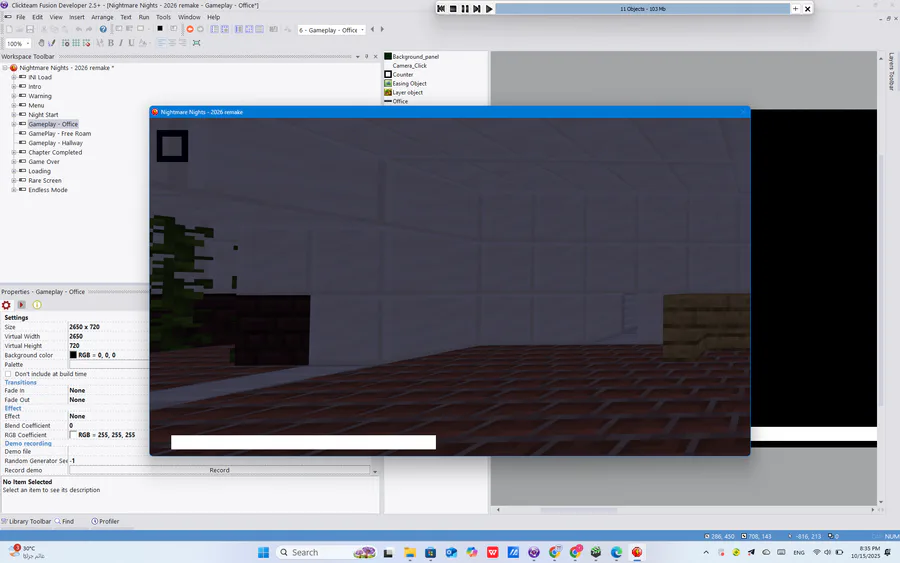Toggle Don't include at build time checkbox

(x=8, y=374)
